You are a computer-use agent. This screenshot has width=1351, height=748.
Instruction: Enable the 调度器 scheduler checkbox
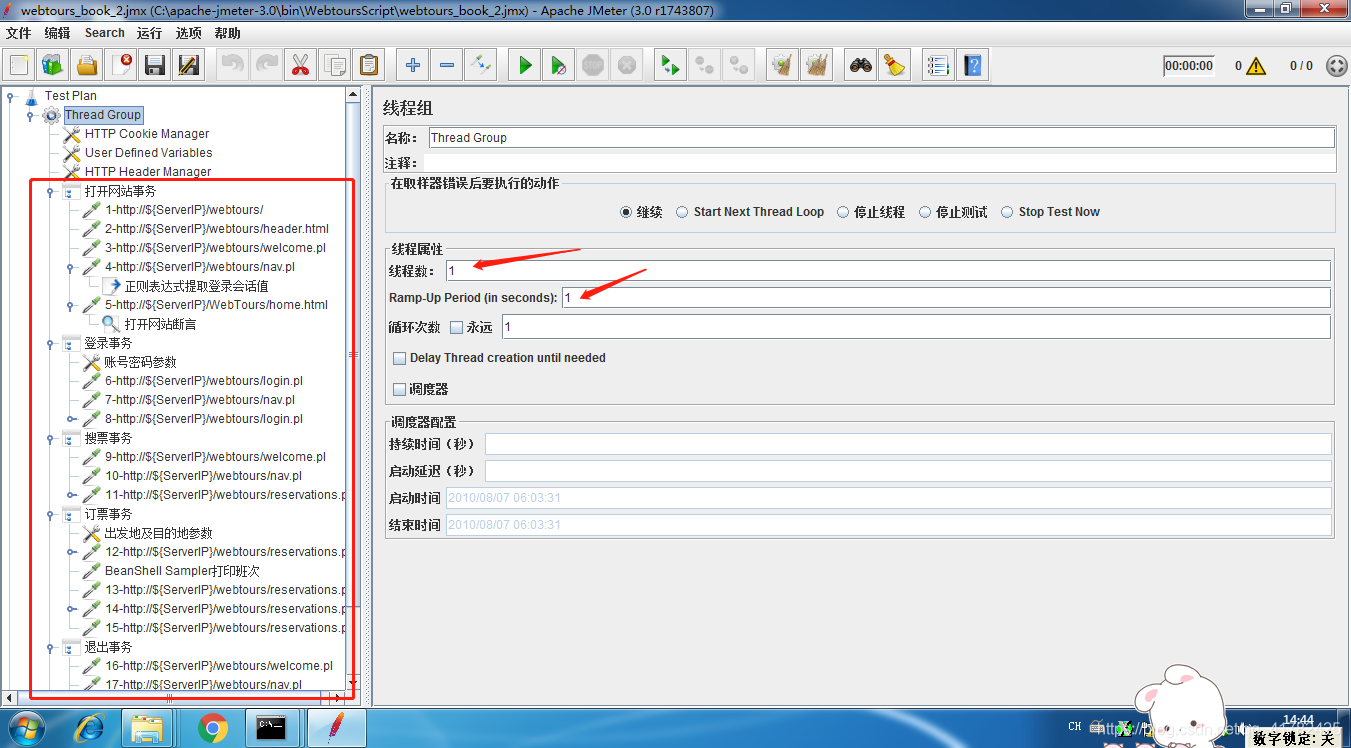(400, 389)
